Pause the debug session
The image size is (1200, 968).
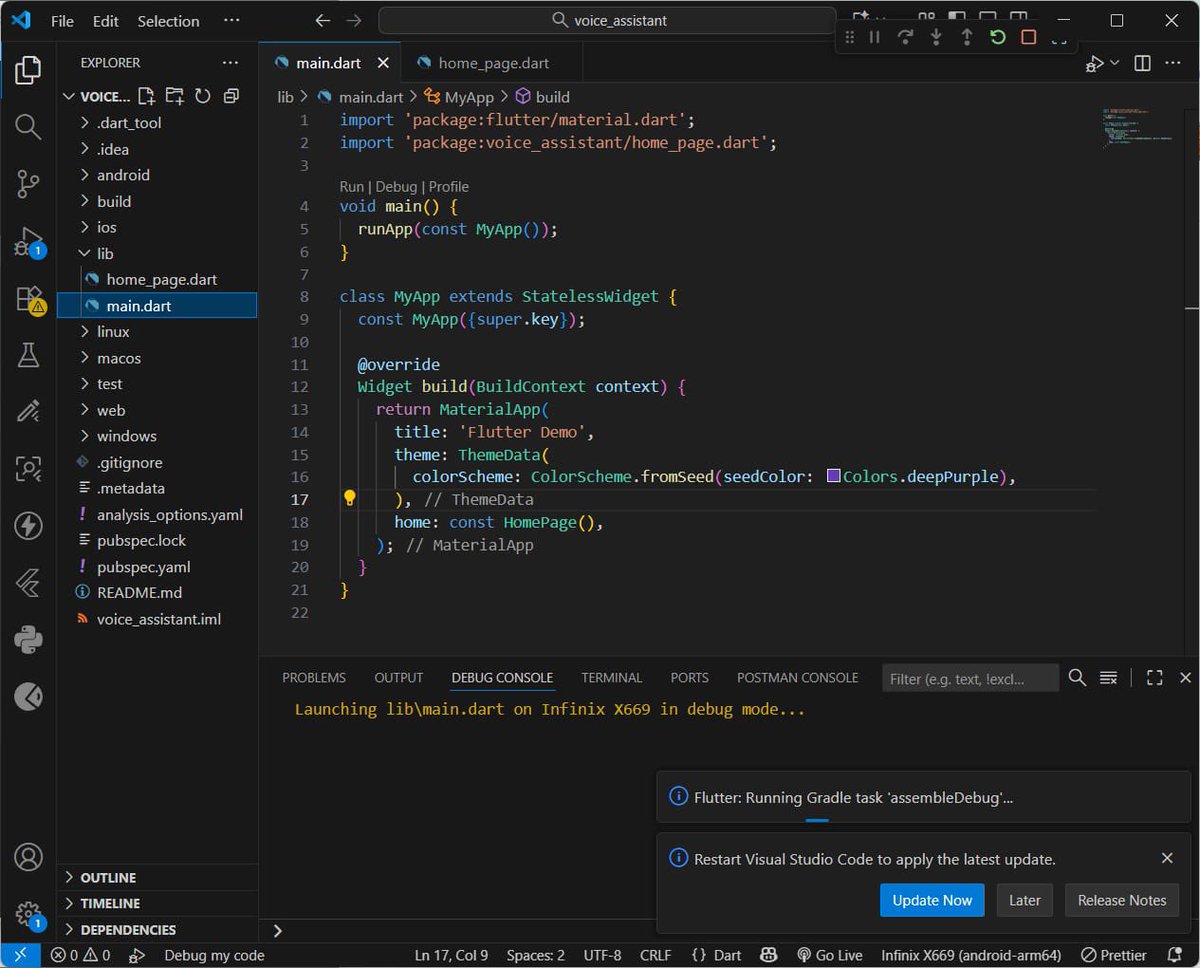click(875, 37)
